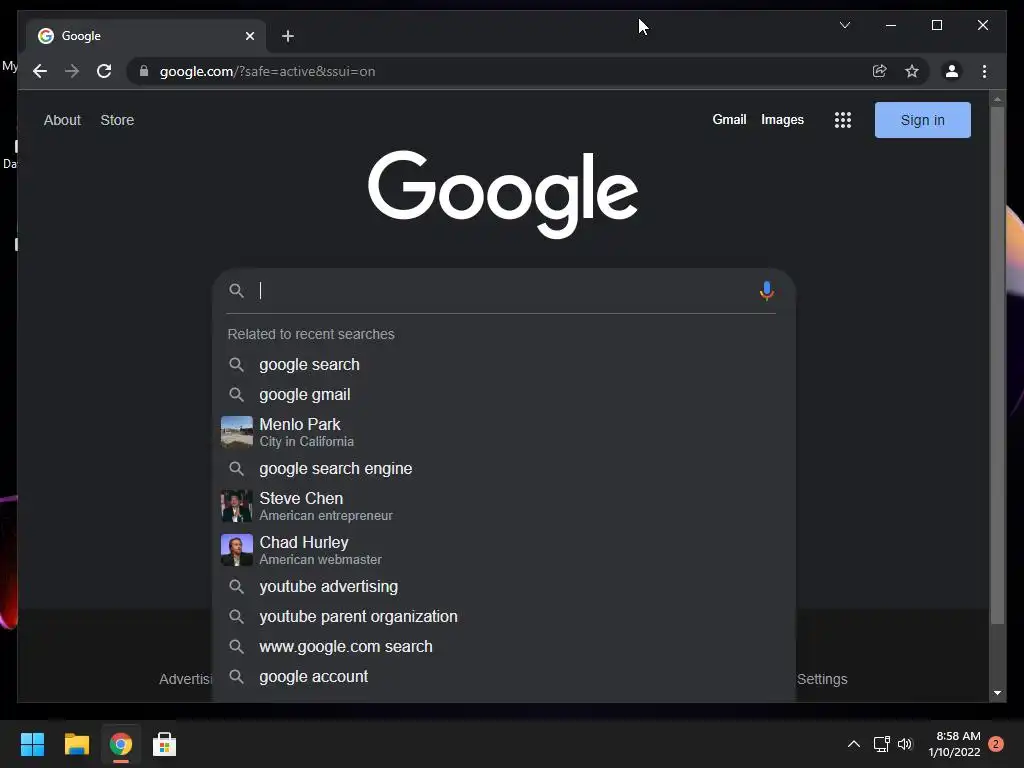Click the address bar URL
Image resolution: width=1024 pixels, height=768 pixels.
267,71
